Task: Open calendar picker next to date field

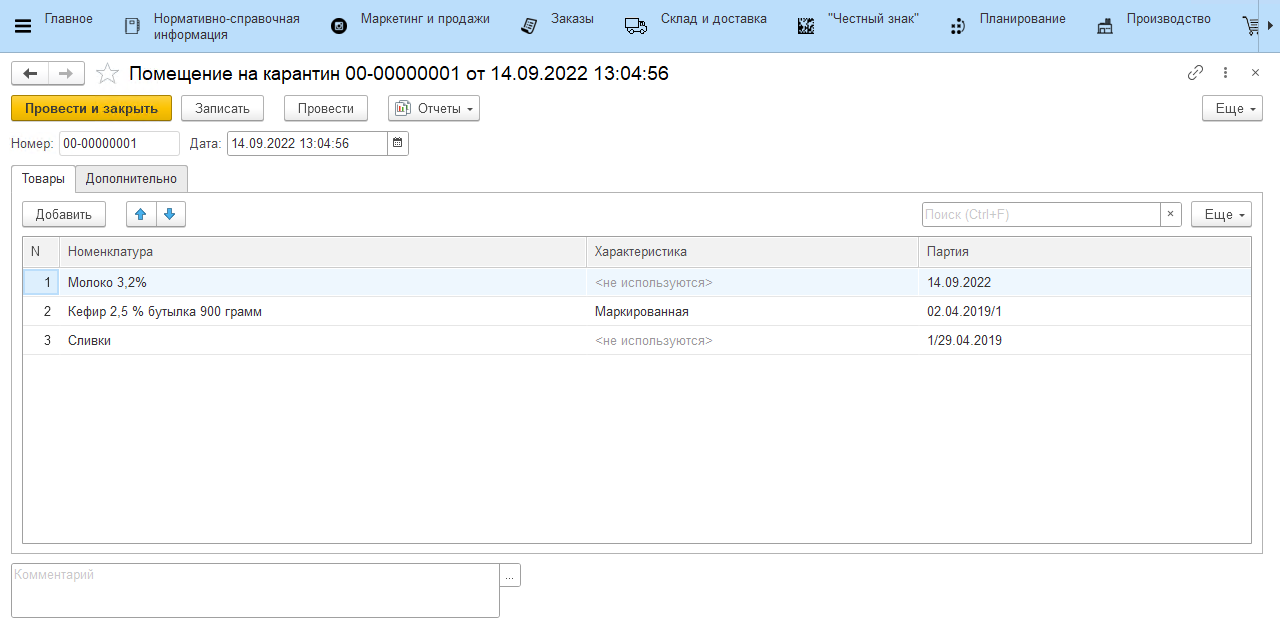Action: [x=398, y=144]
